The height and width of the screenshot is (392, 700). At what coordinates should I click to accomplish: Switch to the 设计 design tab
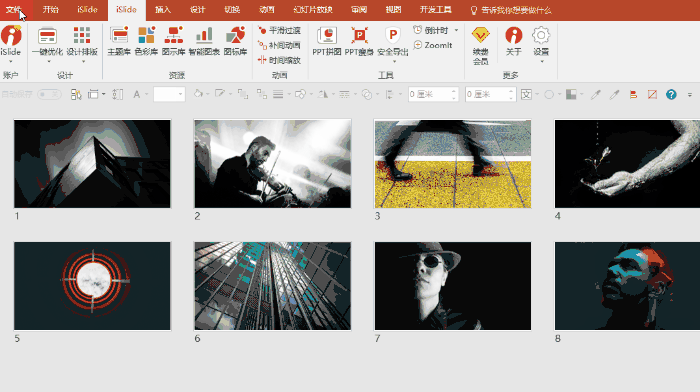(x=197, y=10)
